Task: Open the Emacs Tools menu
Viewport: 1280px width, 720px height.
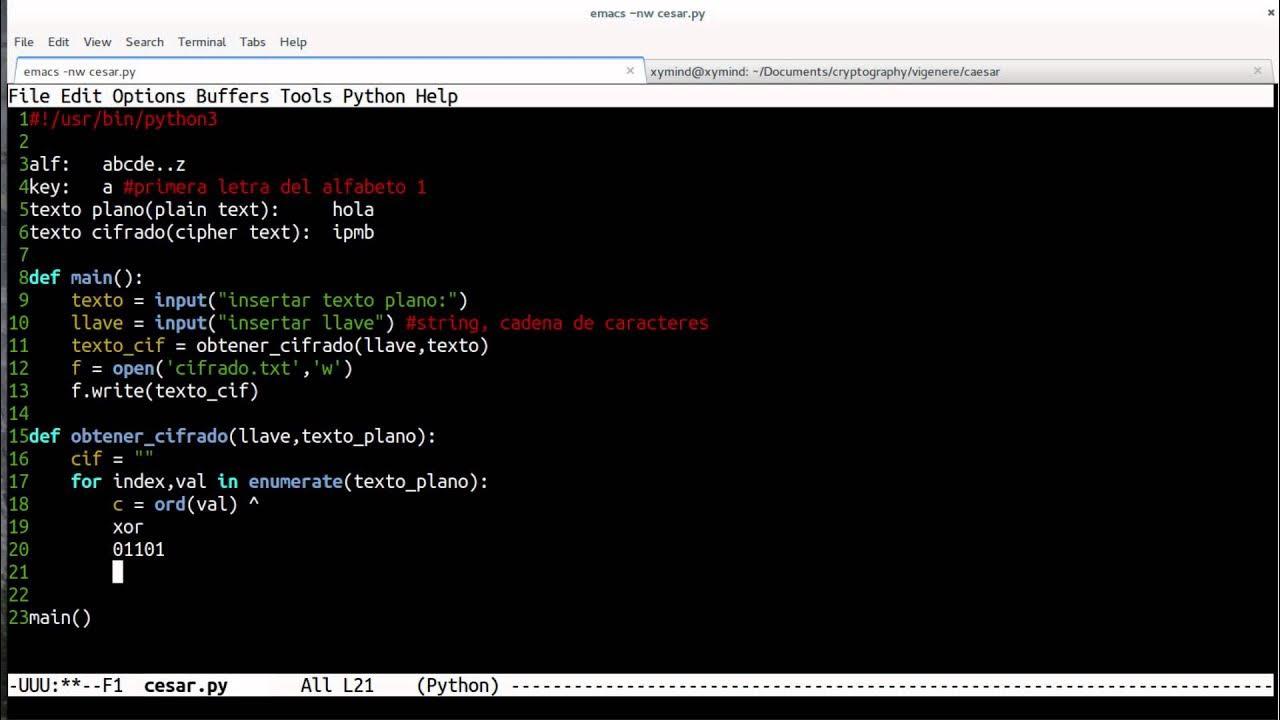Action: point(305,97)
